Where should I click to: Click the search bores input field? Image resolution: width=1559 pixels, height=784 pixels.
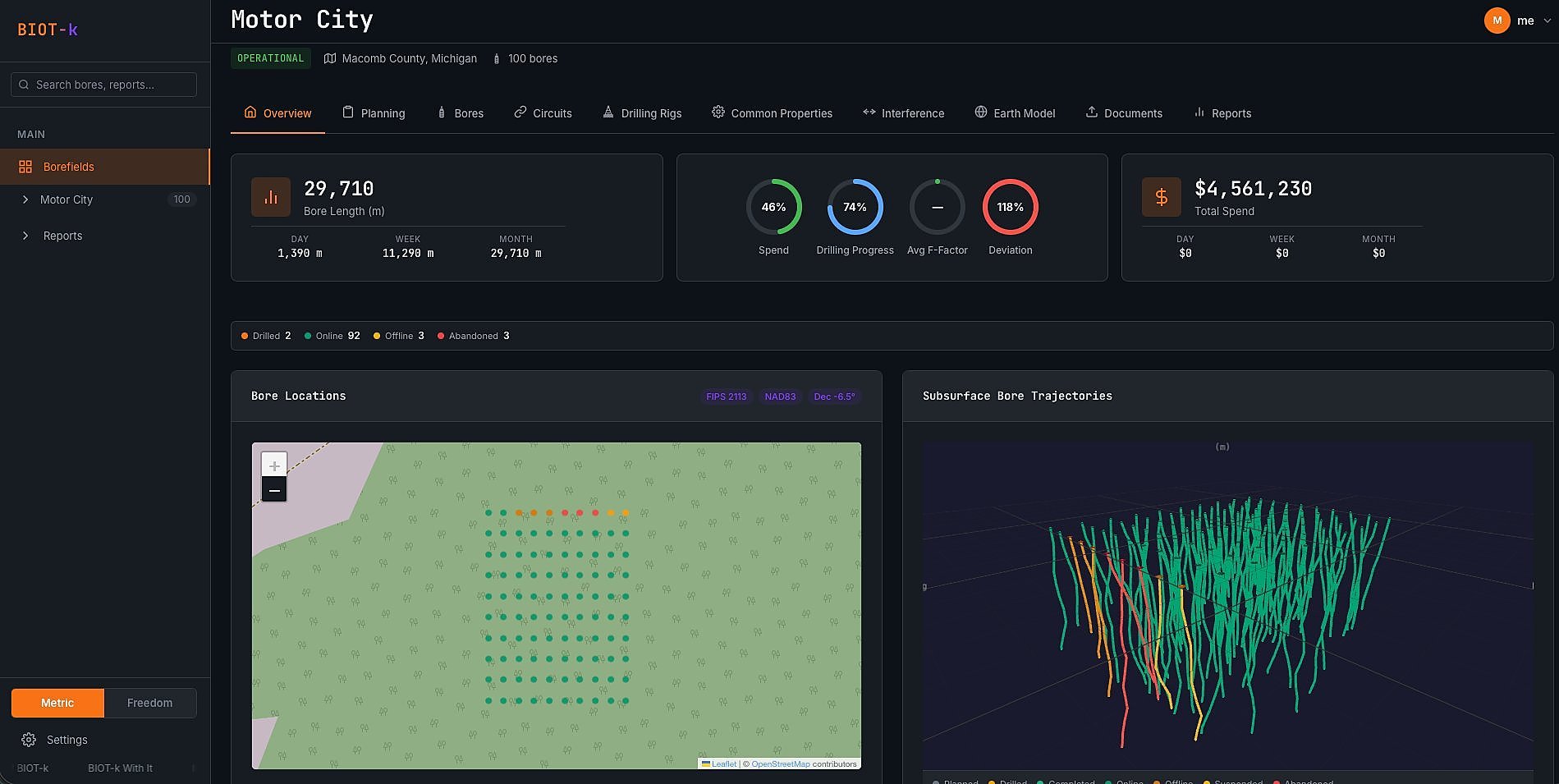coord(103,84)
